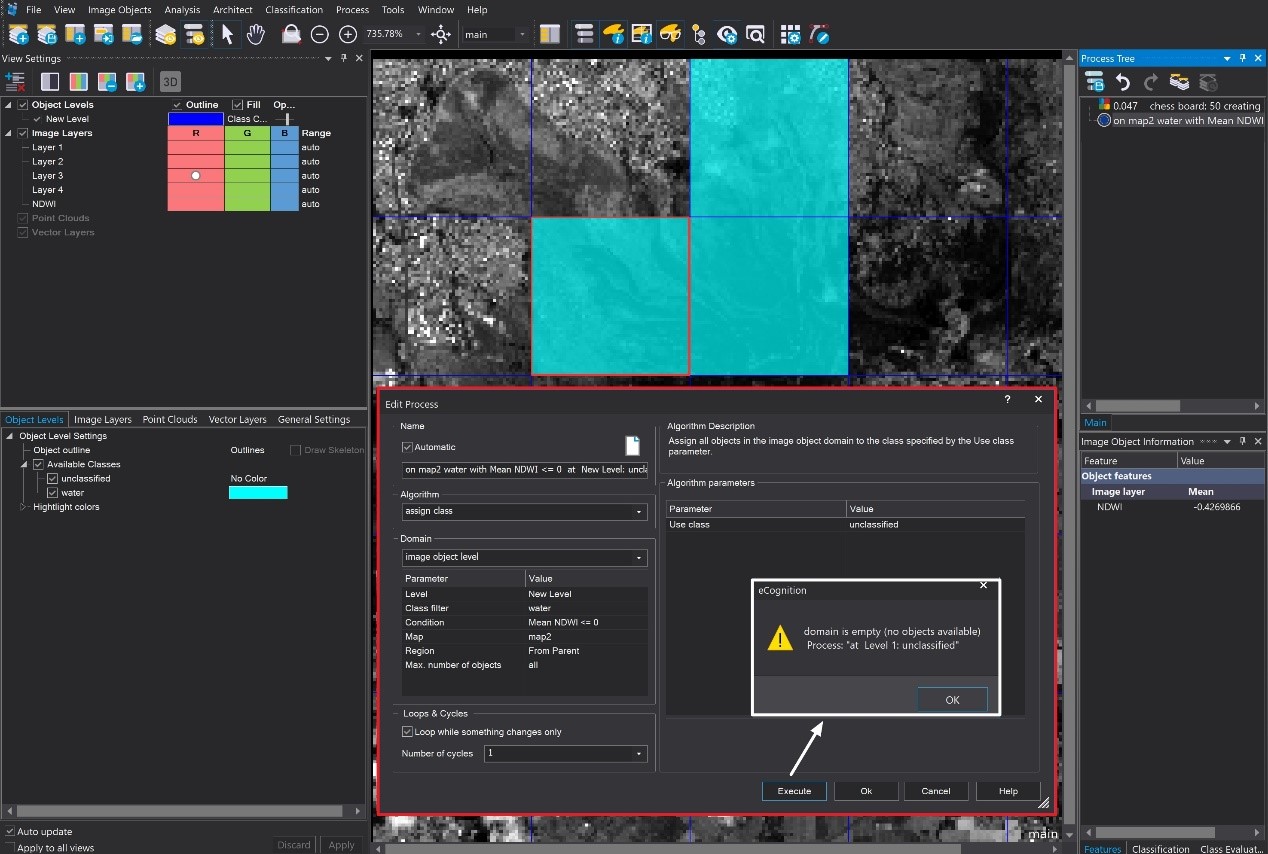Click the 3D view button

pos(171,82)
